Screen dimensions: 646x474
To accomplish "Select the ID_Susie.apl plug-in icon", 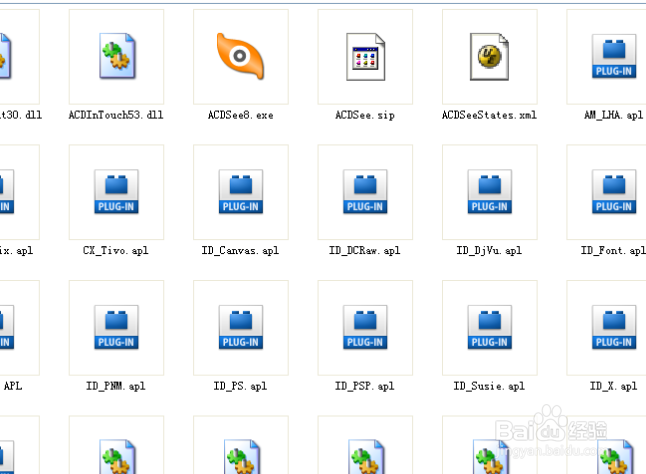I will click(489, 327).
